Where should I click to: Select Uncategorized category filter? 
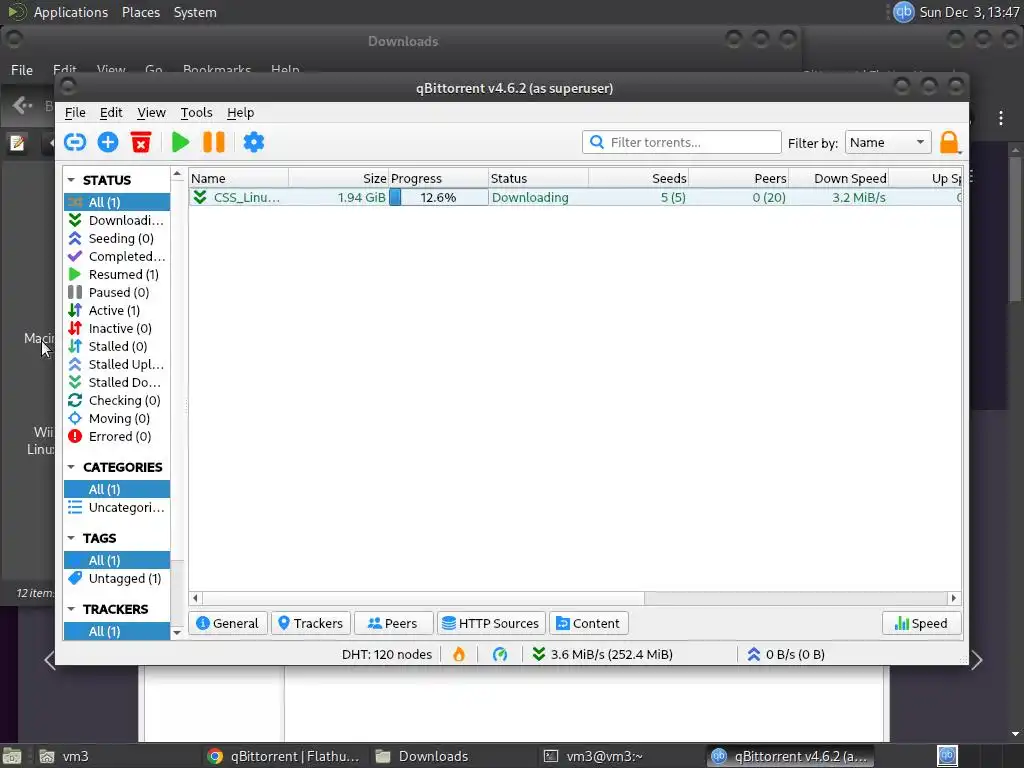(117, 507)
